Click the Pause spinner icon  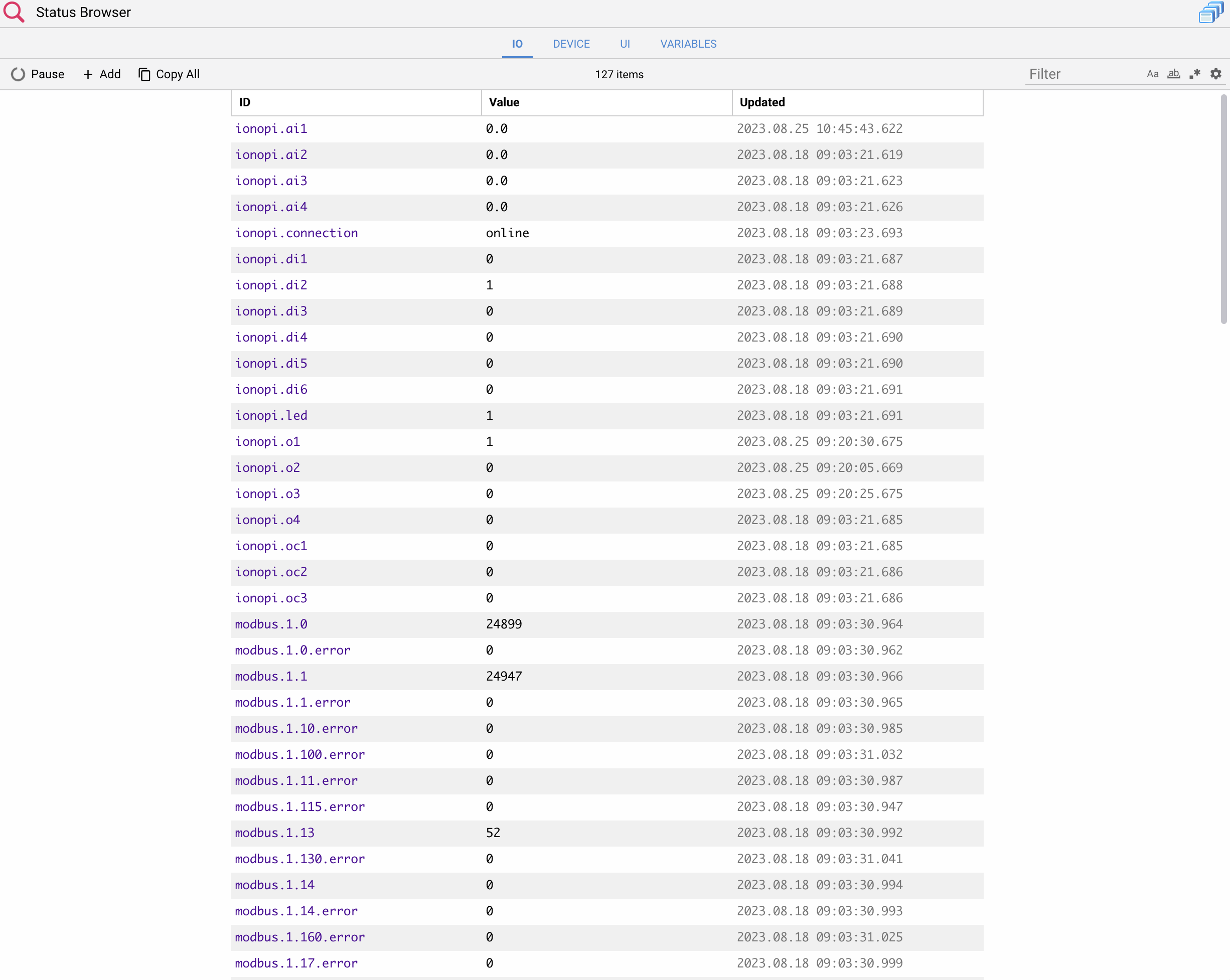click(18, 75)
